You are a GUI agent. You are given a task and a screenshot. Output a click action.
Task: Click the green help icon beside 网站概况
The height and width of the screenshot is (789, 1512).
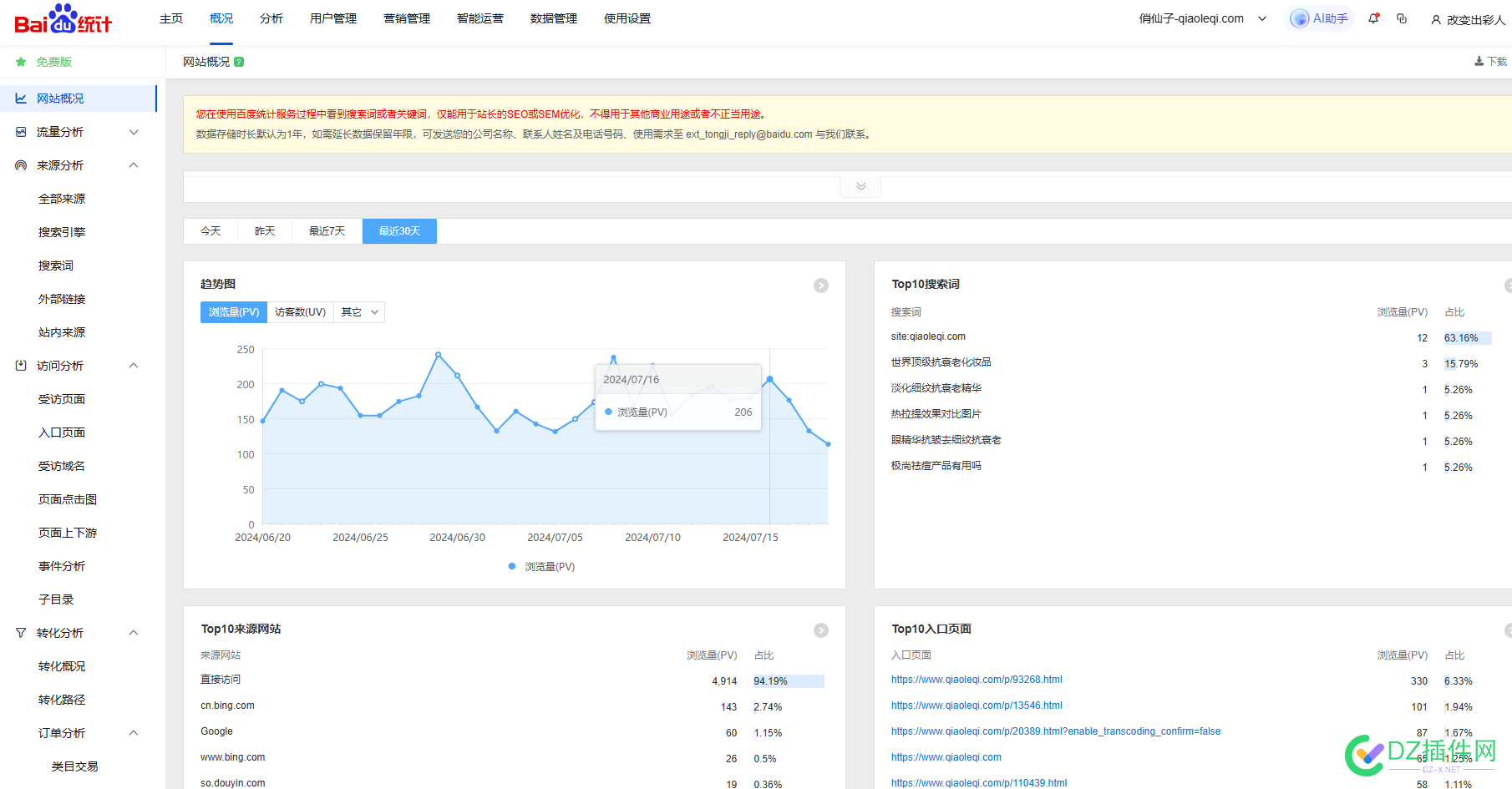[239, 62]
